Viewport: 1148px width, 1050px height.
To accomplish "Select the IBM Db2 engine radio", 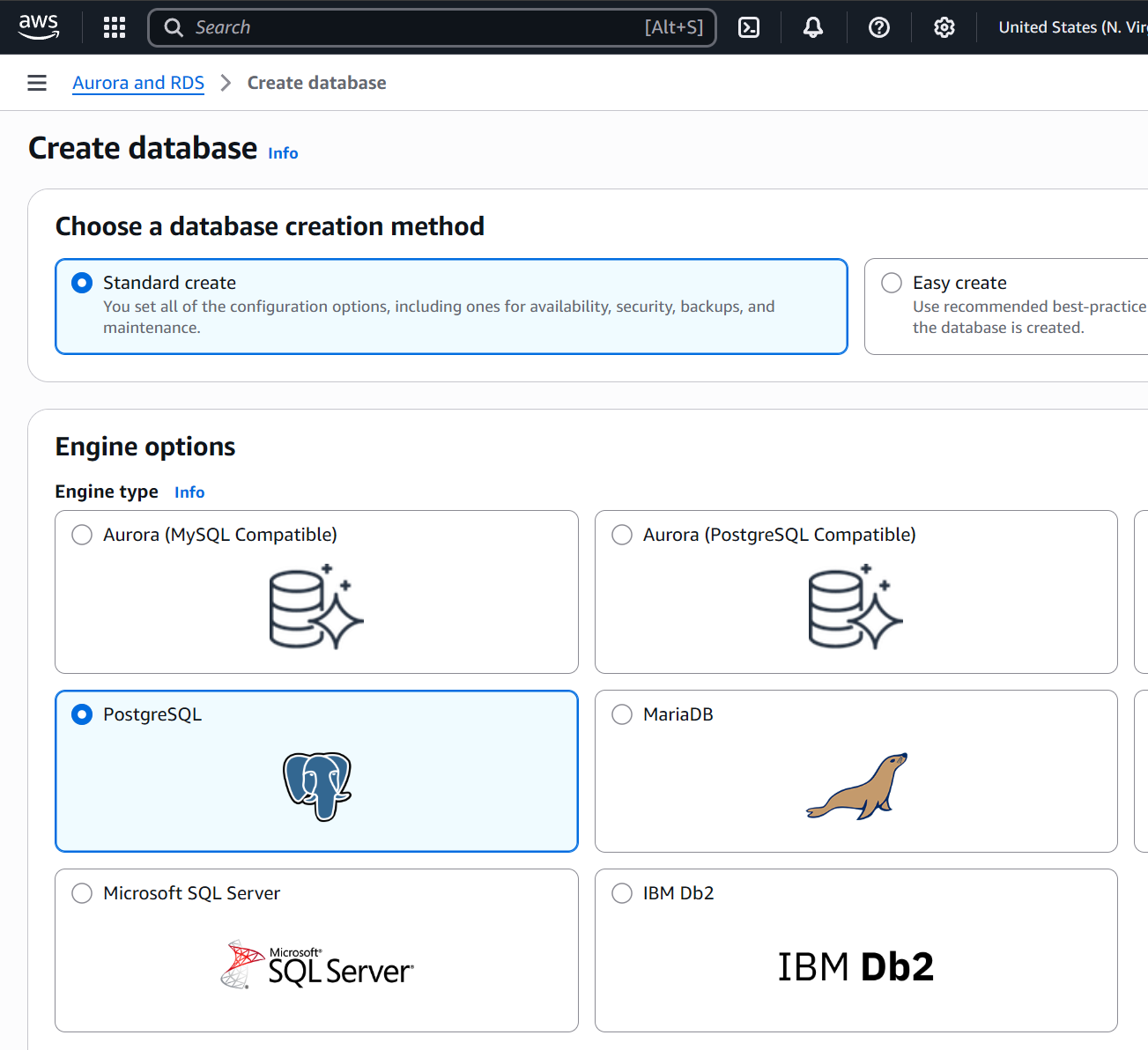I will pyautogui.click(x=622, y=893).
